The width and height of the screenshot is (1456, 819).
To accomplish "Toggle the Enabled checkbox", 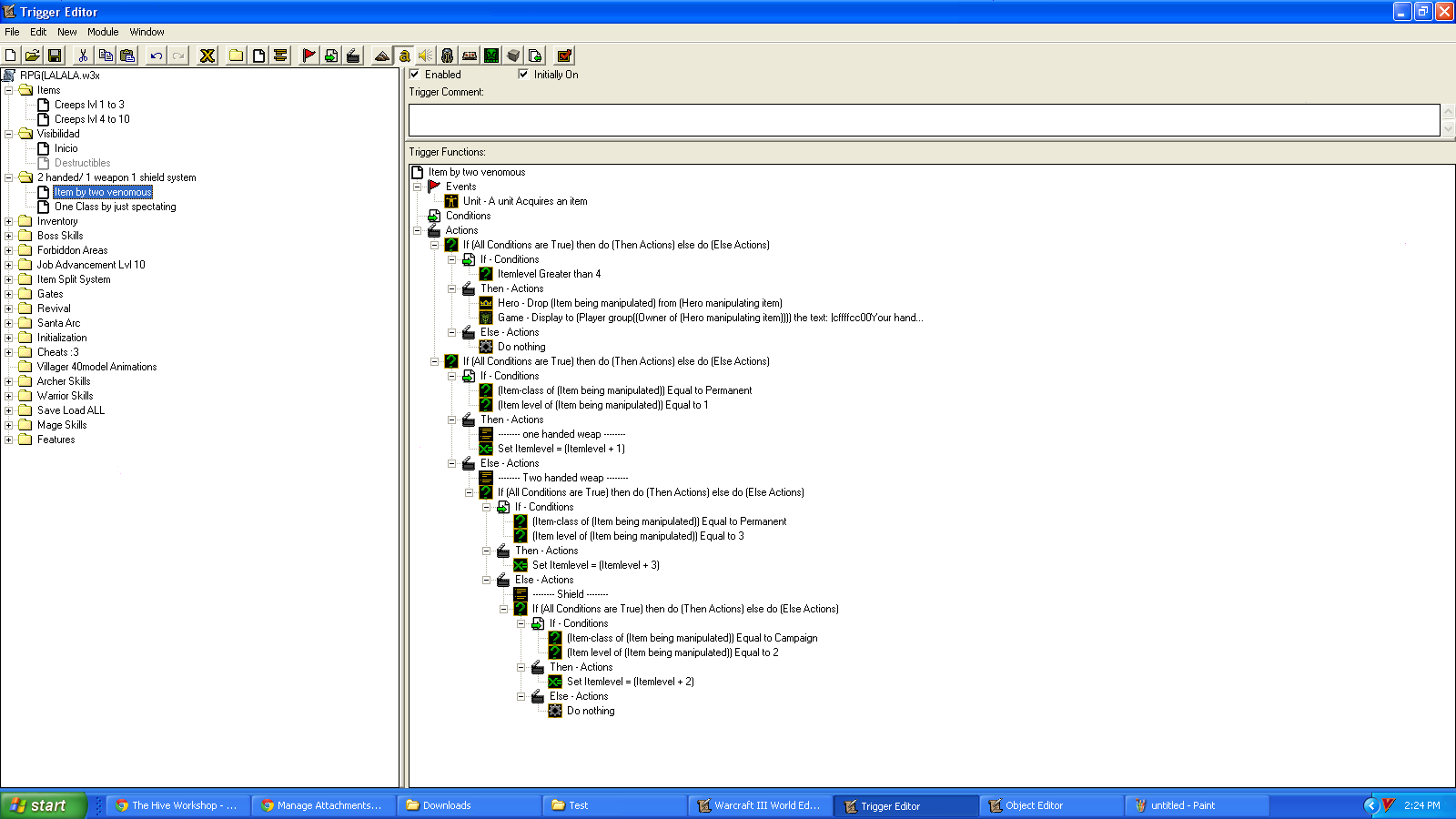I will [x=415, y=75].
